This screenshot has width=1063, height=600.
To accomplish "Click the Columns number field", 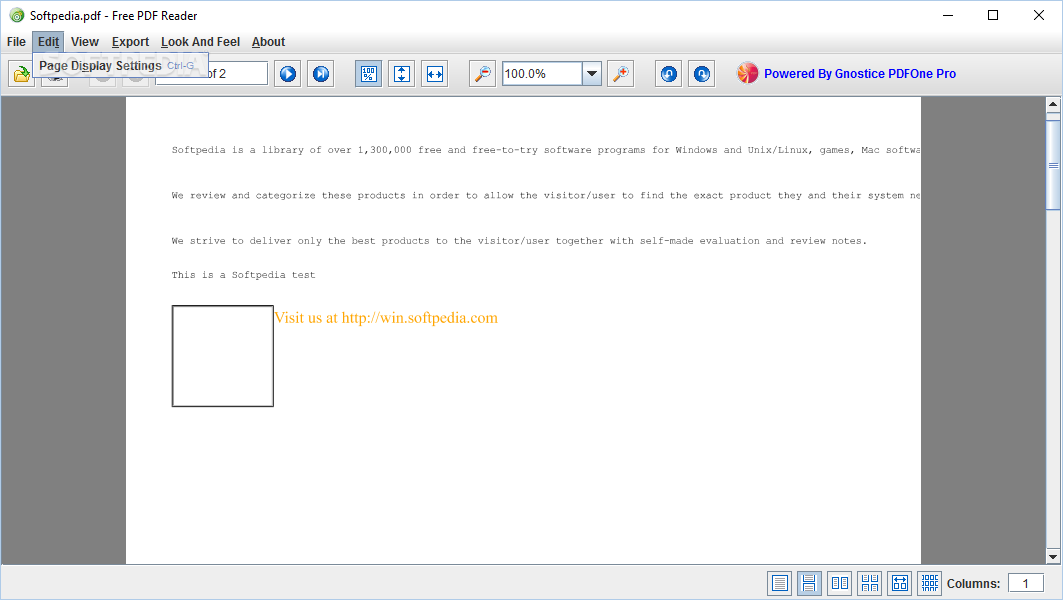I will coord(1025,584).
